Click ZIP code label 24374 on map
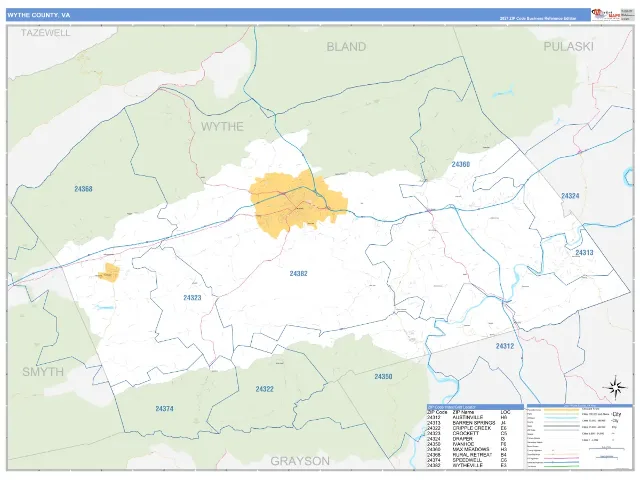Screen dimensions: 640x480 pyautogui.click(x=164, y=409)
